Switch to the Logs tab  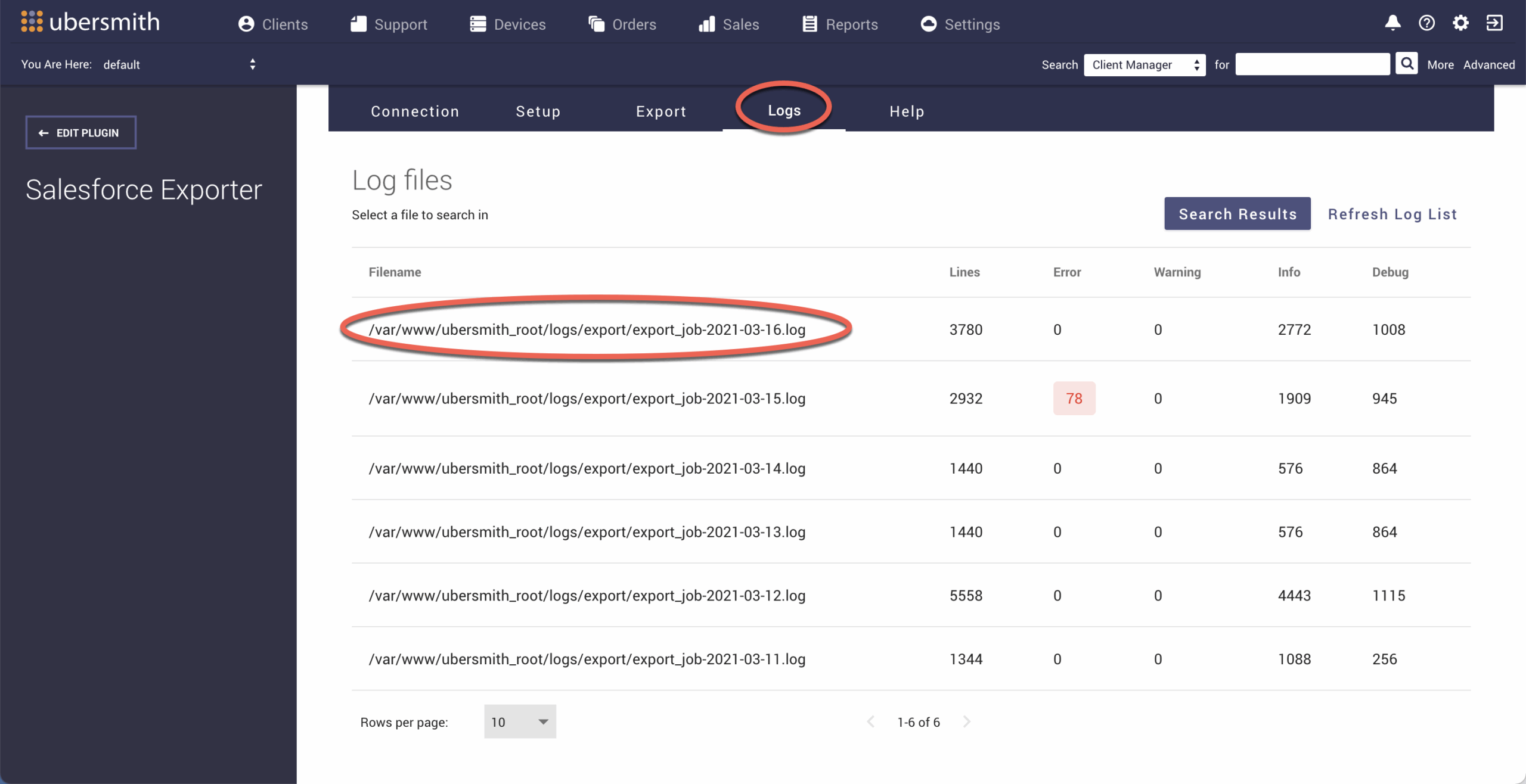pos(784,111)
